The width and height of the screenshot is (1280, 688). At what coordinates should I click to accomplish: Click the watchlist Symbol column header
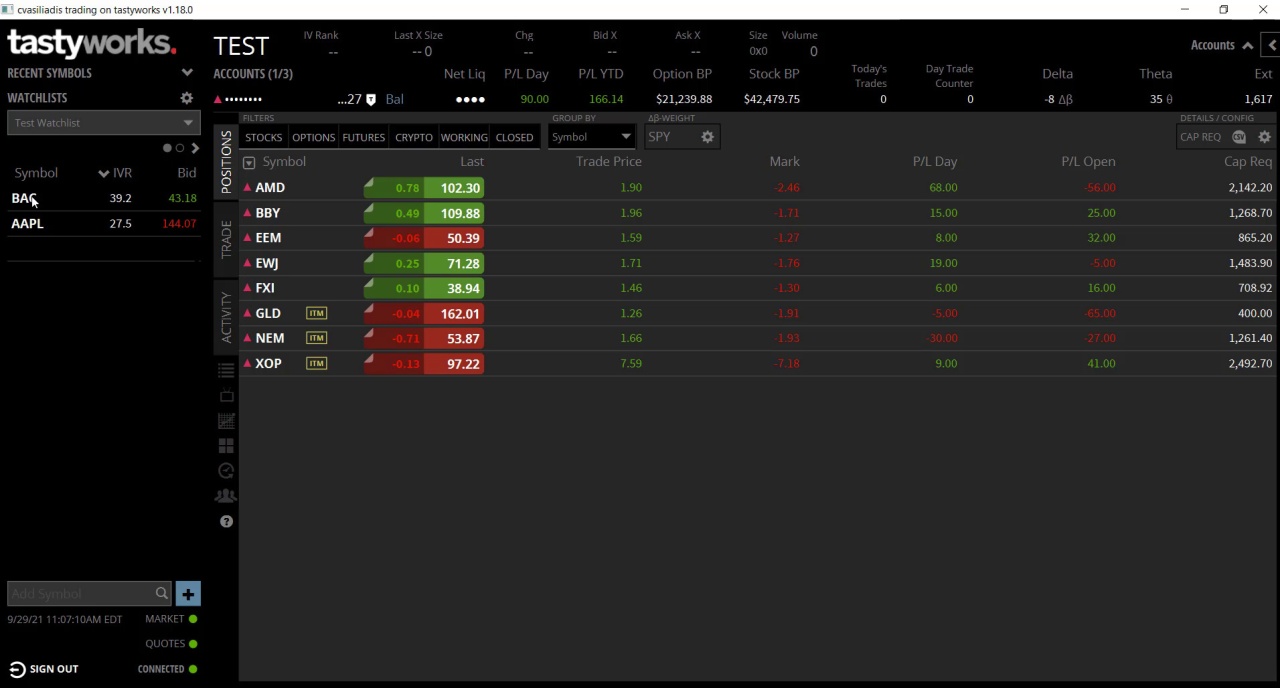pos(36,173)
